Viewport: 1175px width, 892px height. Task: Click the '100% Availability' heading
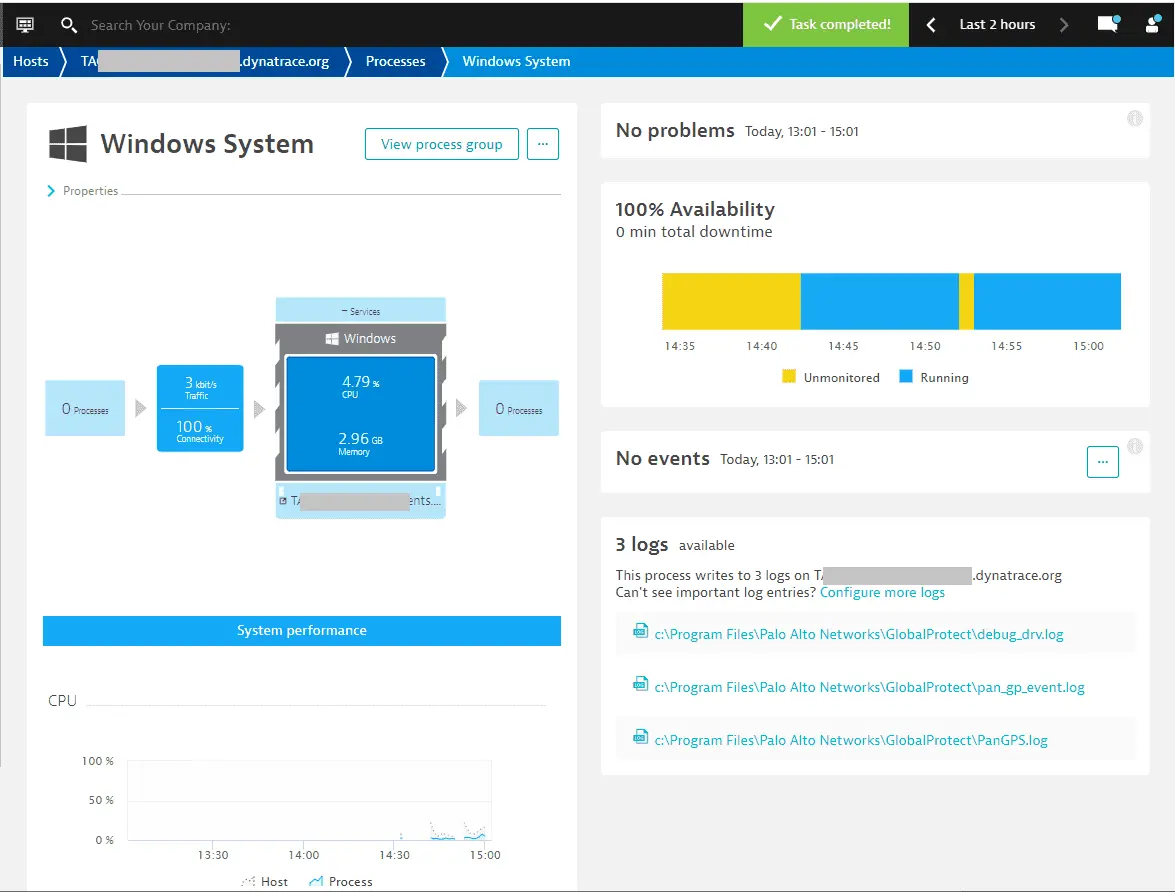click(x=695, y=209)
